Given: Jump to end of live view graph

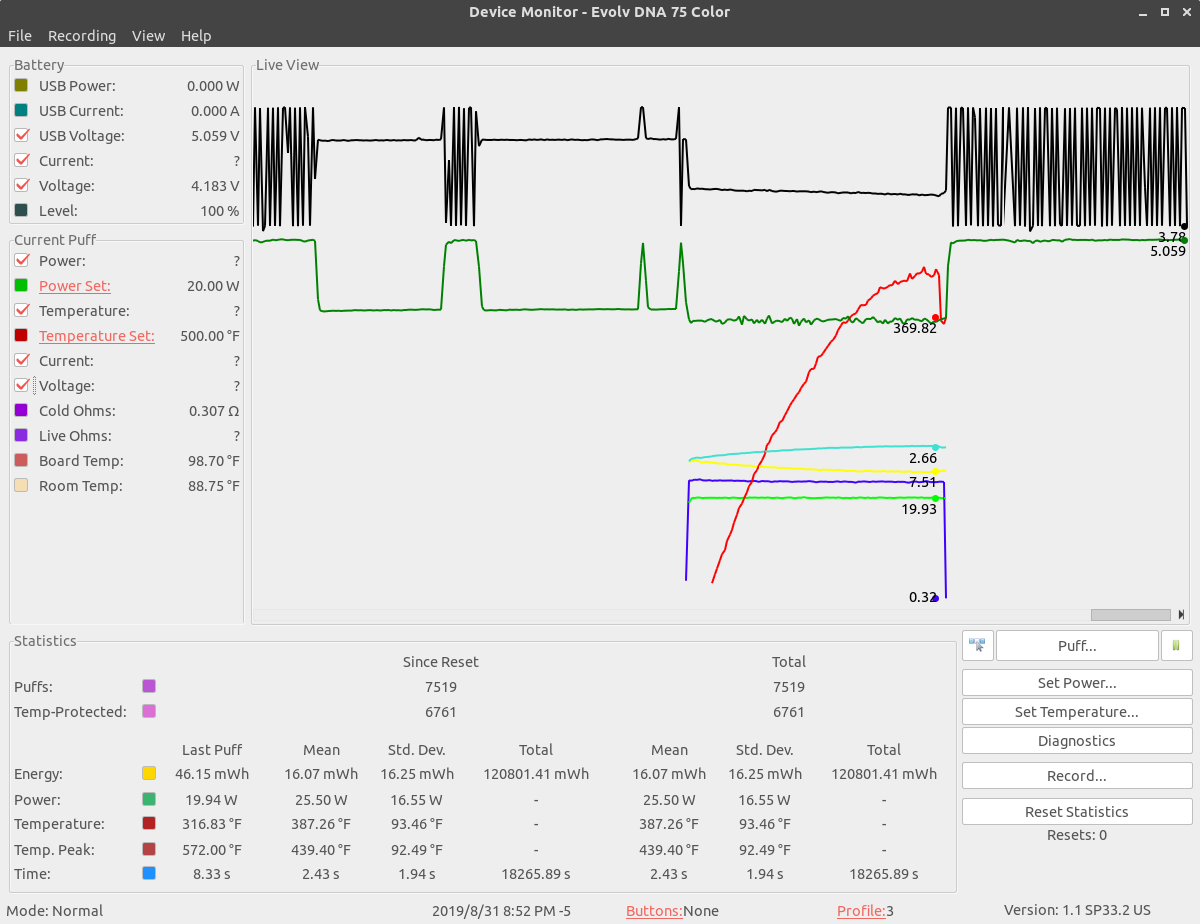Looking at the screenshot, I should (x=1183, y=615).
